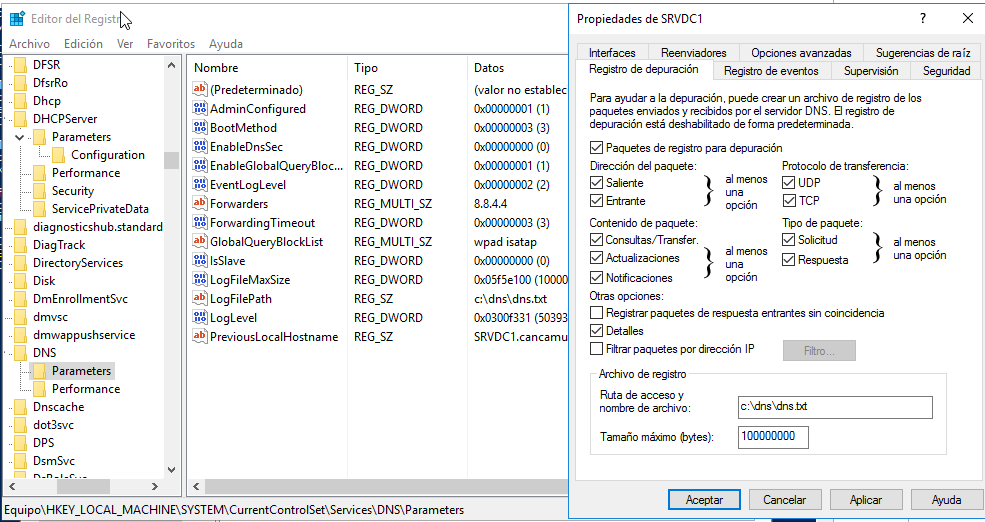985x522 pixels.
Task: Click the Aceptar button
Action: (704, 499)
